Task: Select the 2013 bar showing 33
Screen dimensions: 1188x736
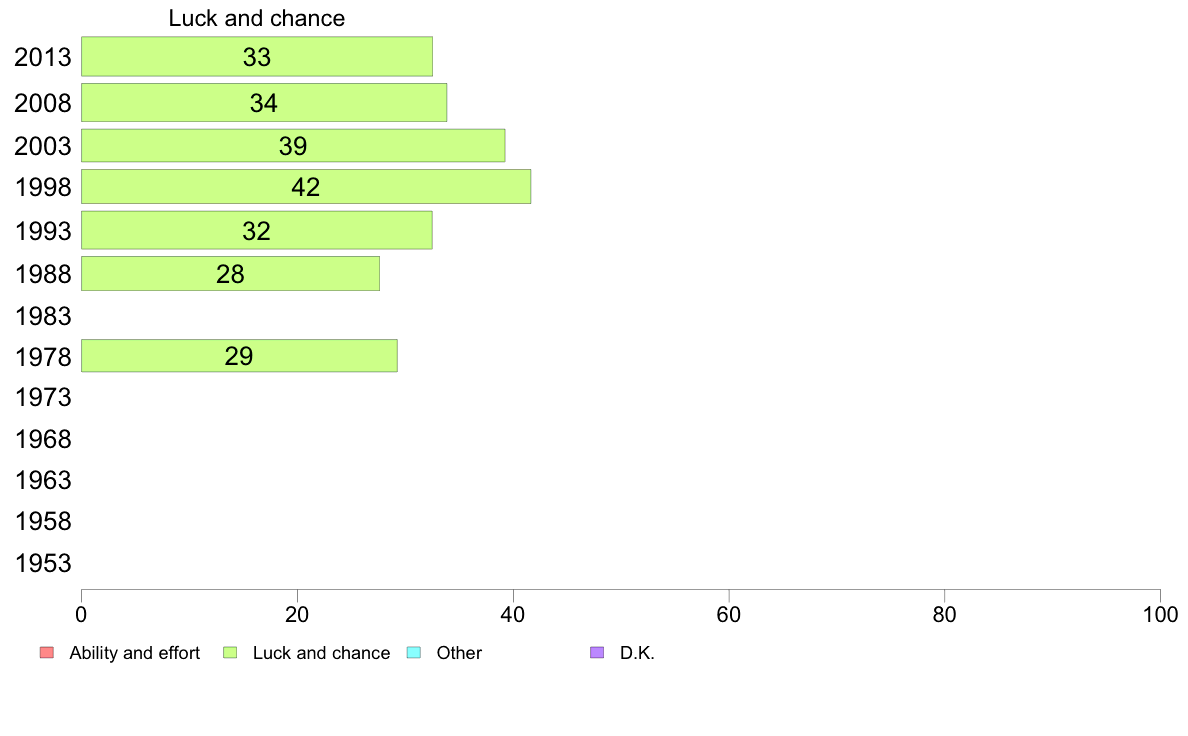Action: click(257, 57)
